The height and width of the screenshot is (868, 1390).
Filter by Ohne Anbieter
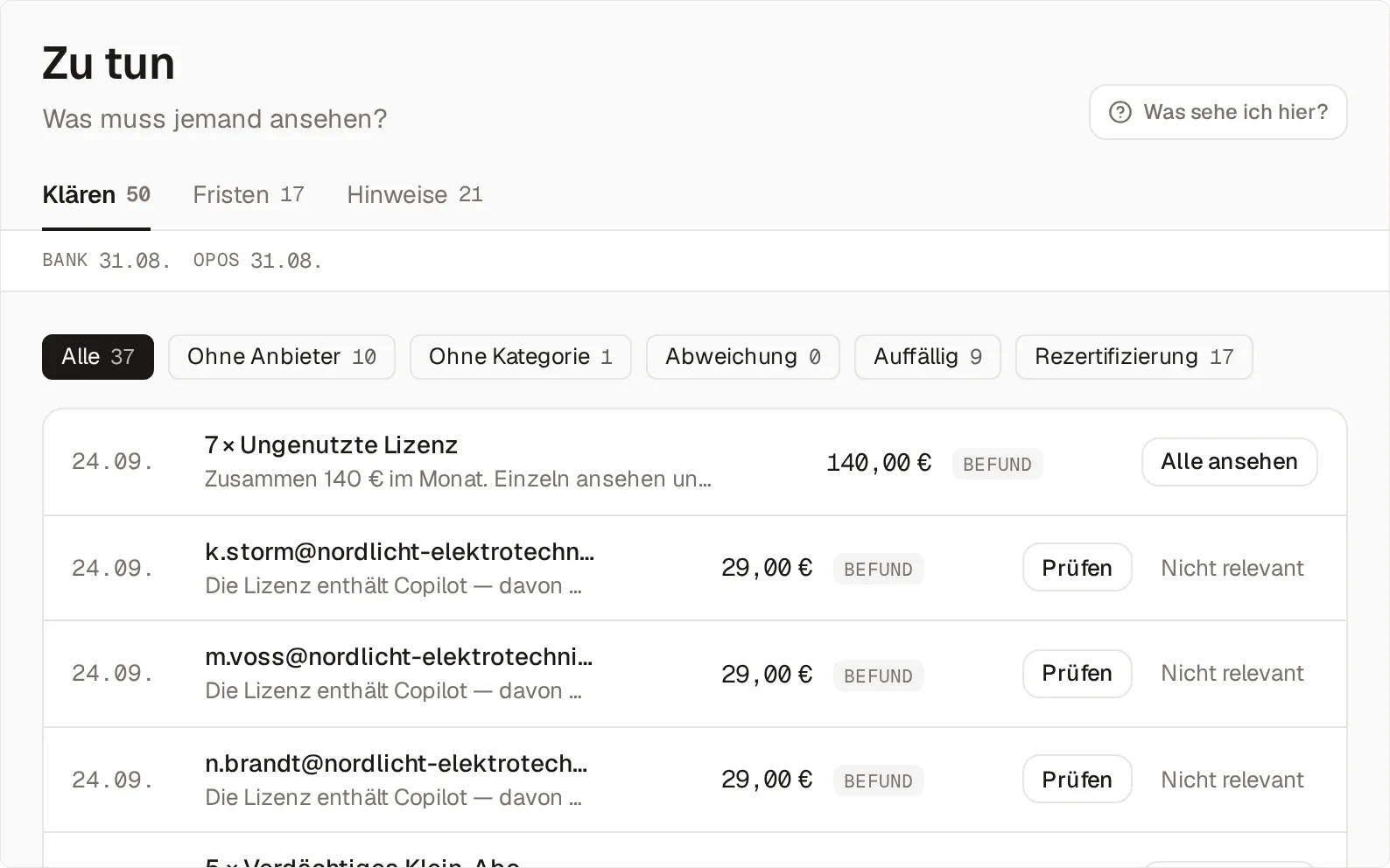click(282, 357)
